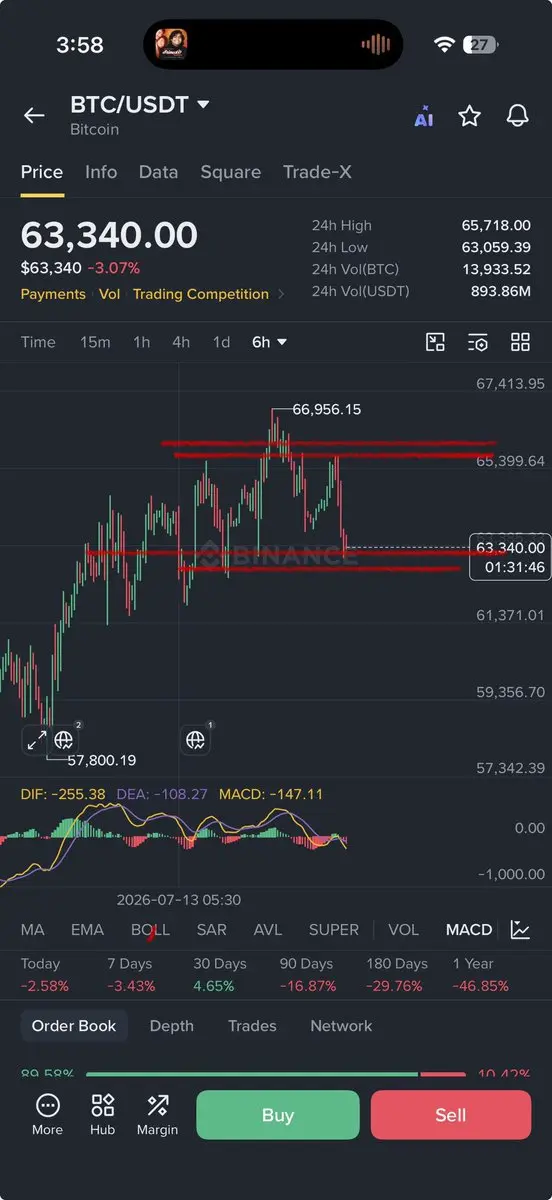The height and width of the screenshot is (1200, 552).
Task: Tap the 57,800.19 low price marker
Action: pyautogui.click(x=101, y=760)
